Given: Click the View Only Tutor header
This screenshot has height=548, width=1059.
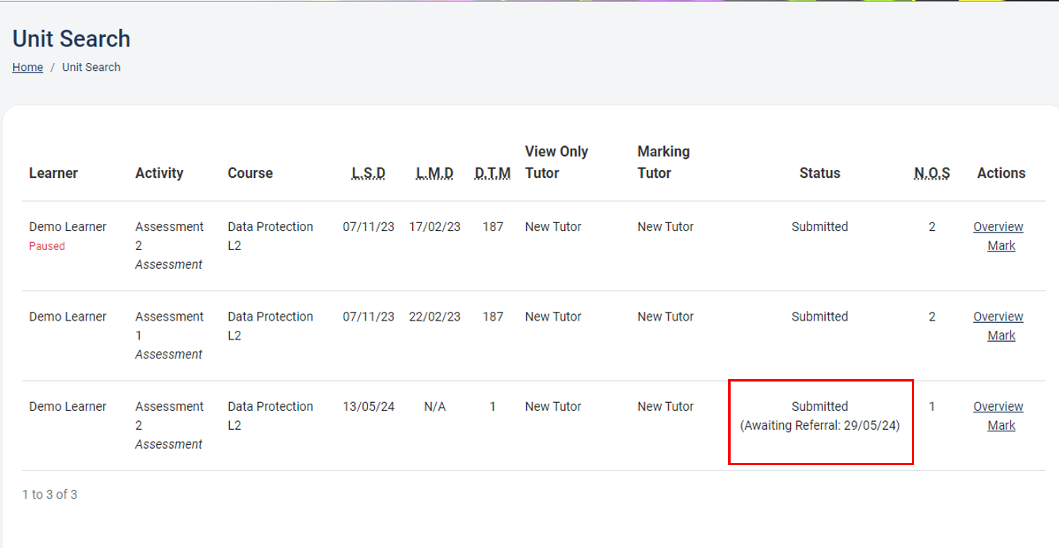Looking at the screenshot, I should tap(556, 162).
